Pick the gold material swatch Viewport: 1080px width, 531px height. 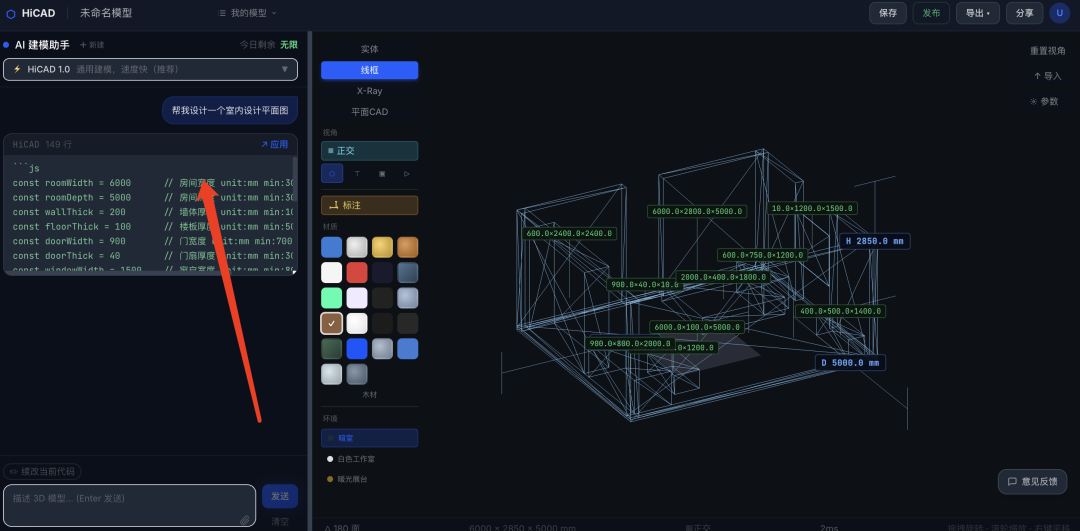[x=382, y=247]
